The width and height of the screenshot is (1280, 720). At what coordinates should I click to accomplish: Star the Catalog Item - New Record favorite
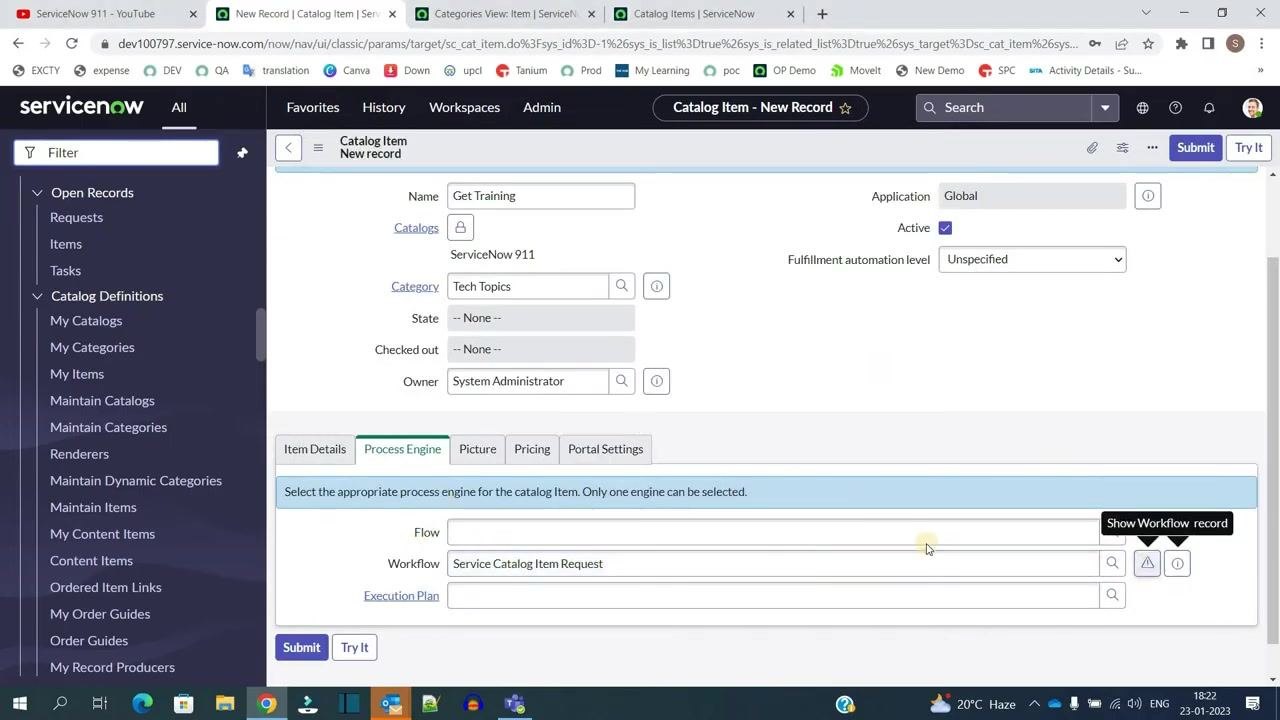[x=845, y=108]
